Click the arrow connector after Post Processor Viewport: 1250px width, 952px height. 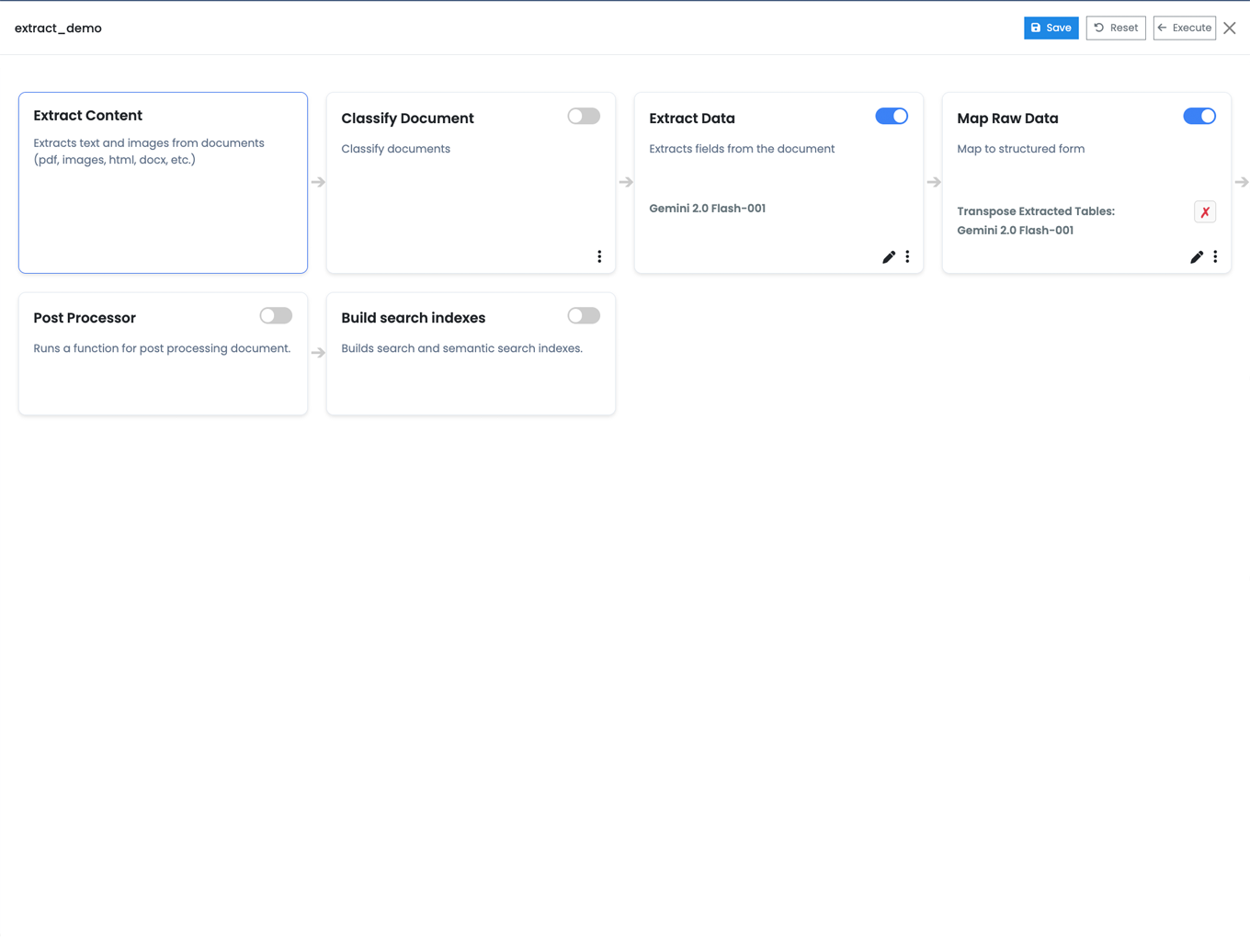point(318,353)
